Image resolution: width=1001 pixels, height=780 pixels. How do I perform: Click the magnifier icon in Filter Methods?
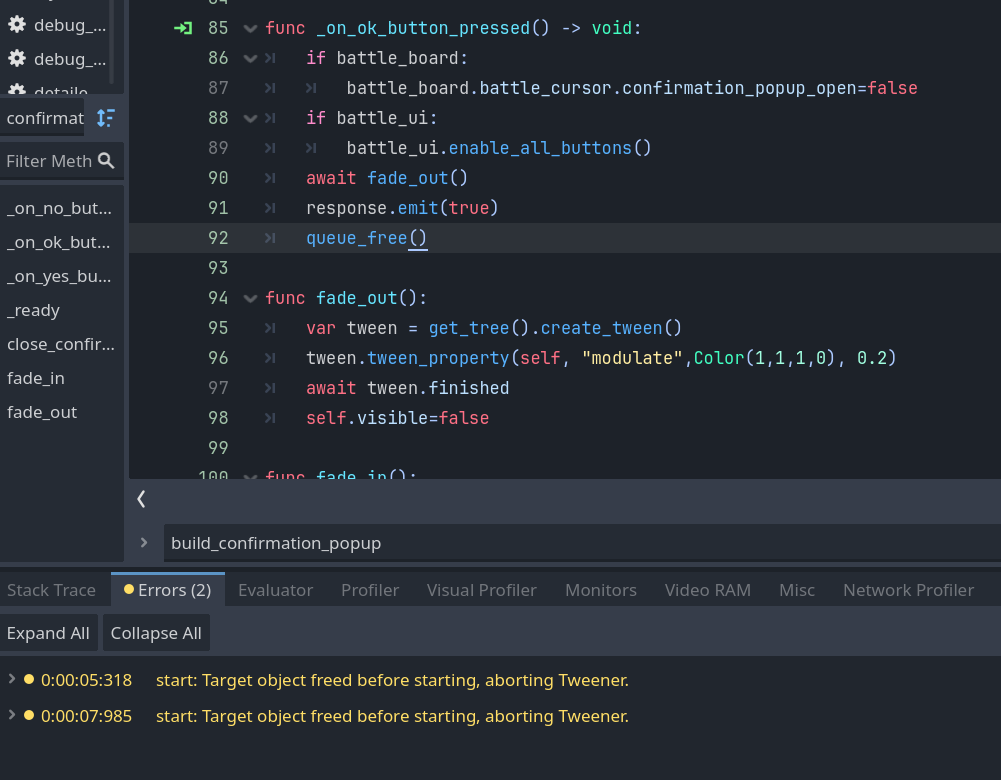tap(106, 161)
